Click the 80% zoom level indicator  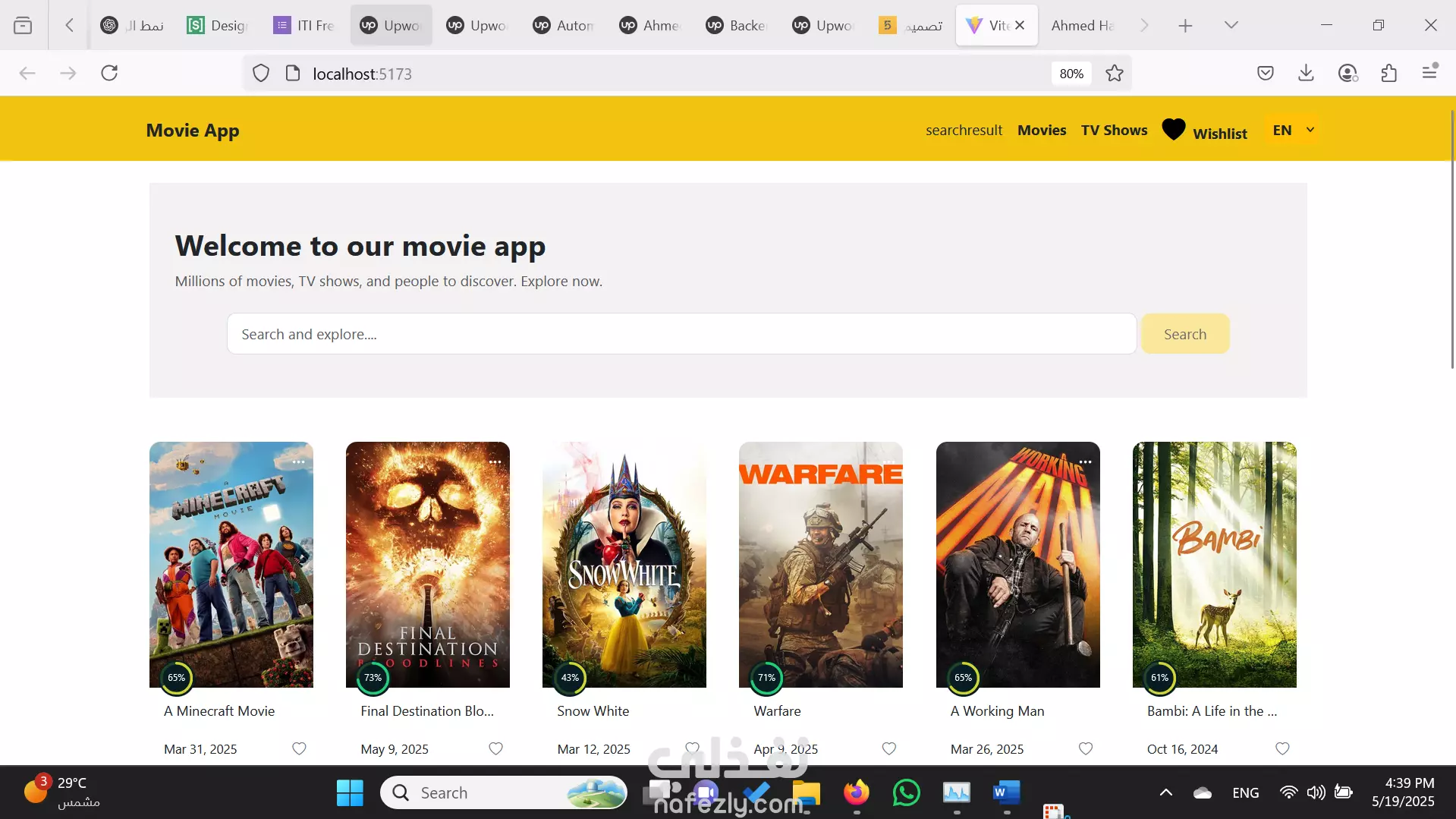(x=1071, y=74)
